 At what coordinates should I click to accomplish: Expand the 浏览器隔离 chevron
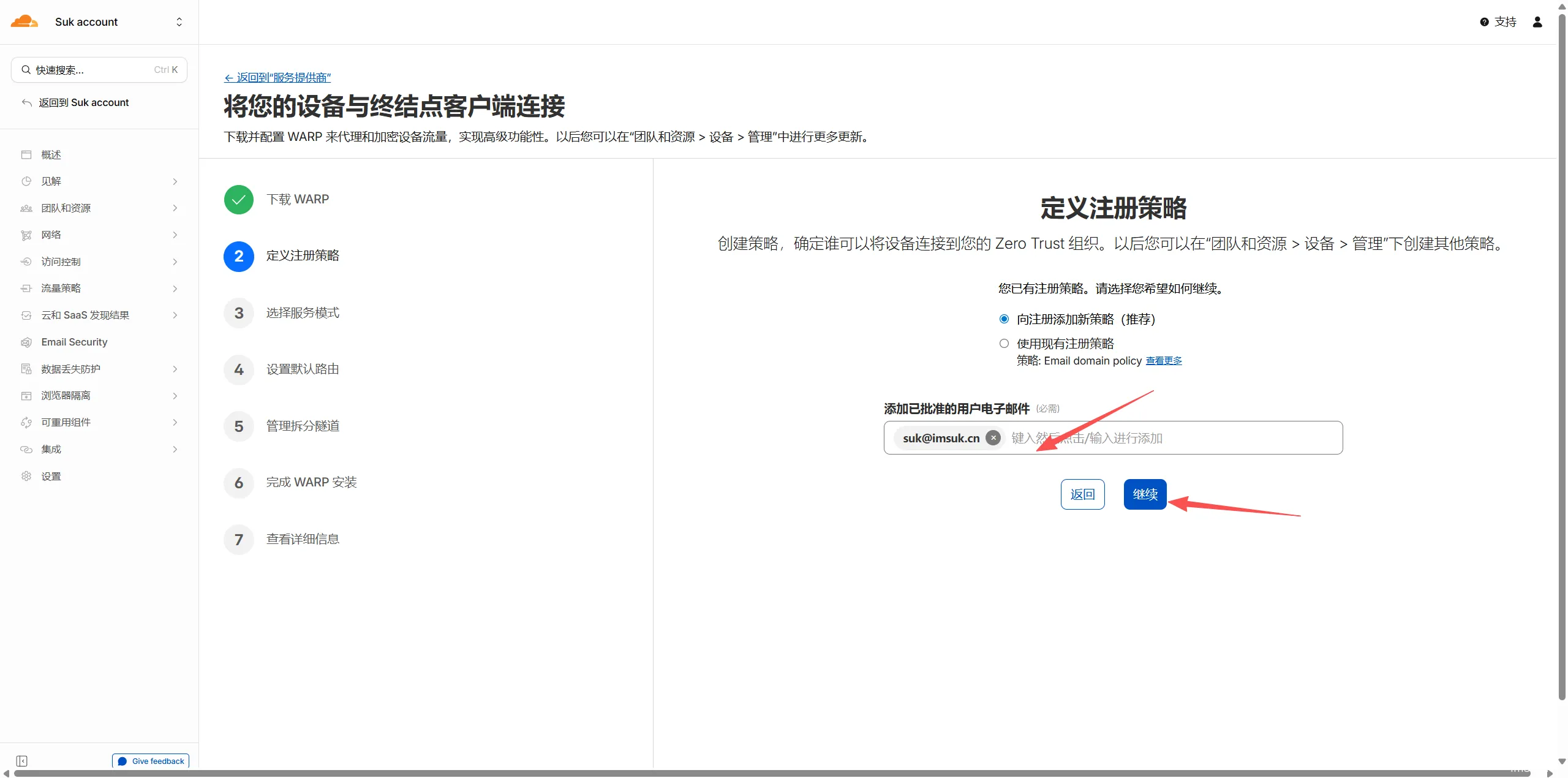tap(175, 396)
